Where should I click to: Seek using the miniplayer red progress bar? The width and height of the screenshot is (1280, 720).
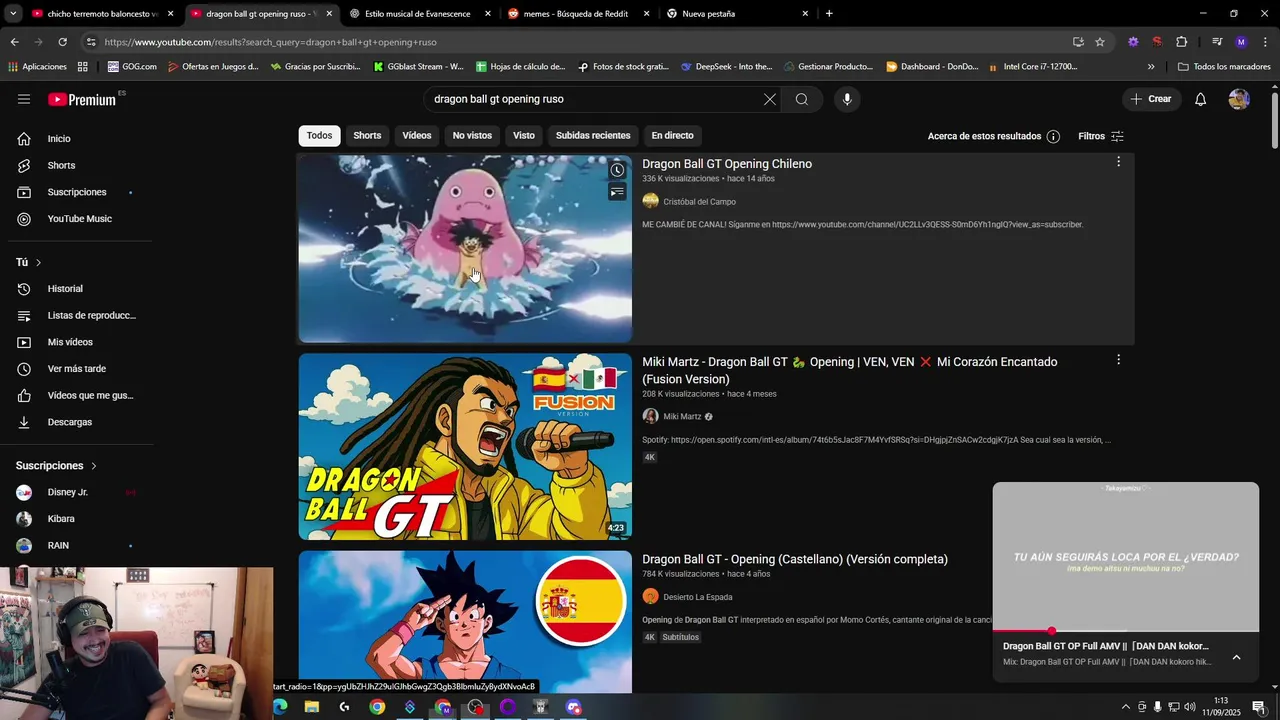click(1125, 631)
